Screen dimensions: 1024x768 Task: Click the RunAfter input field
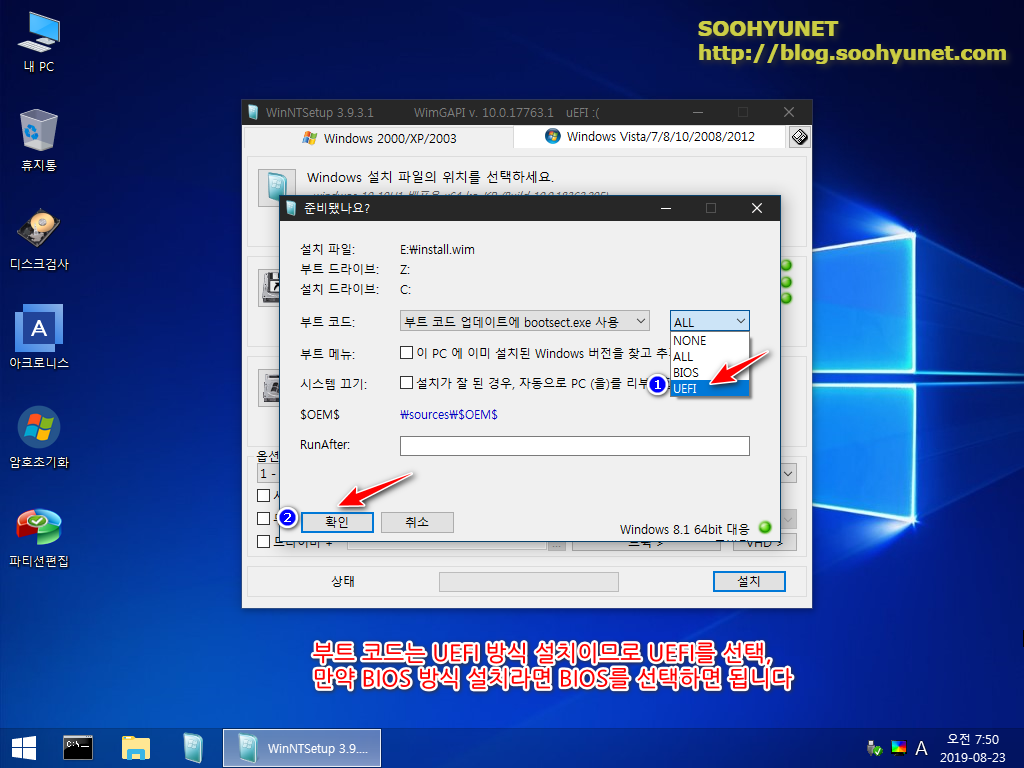pos(575,446)
